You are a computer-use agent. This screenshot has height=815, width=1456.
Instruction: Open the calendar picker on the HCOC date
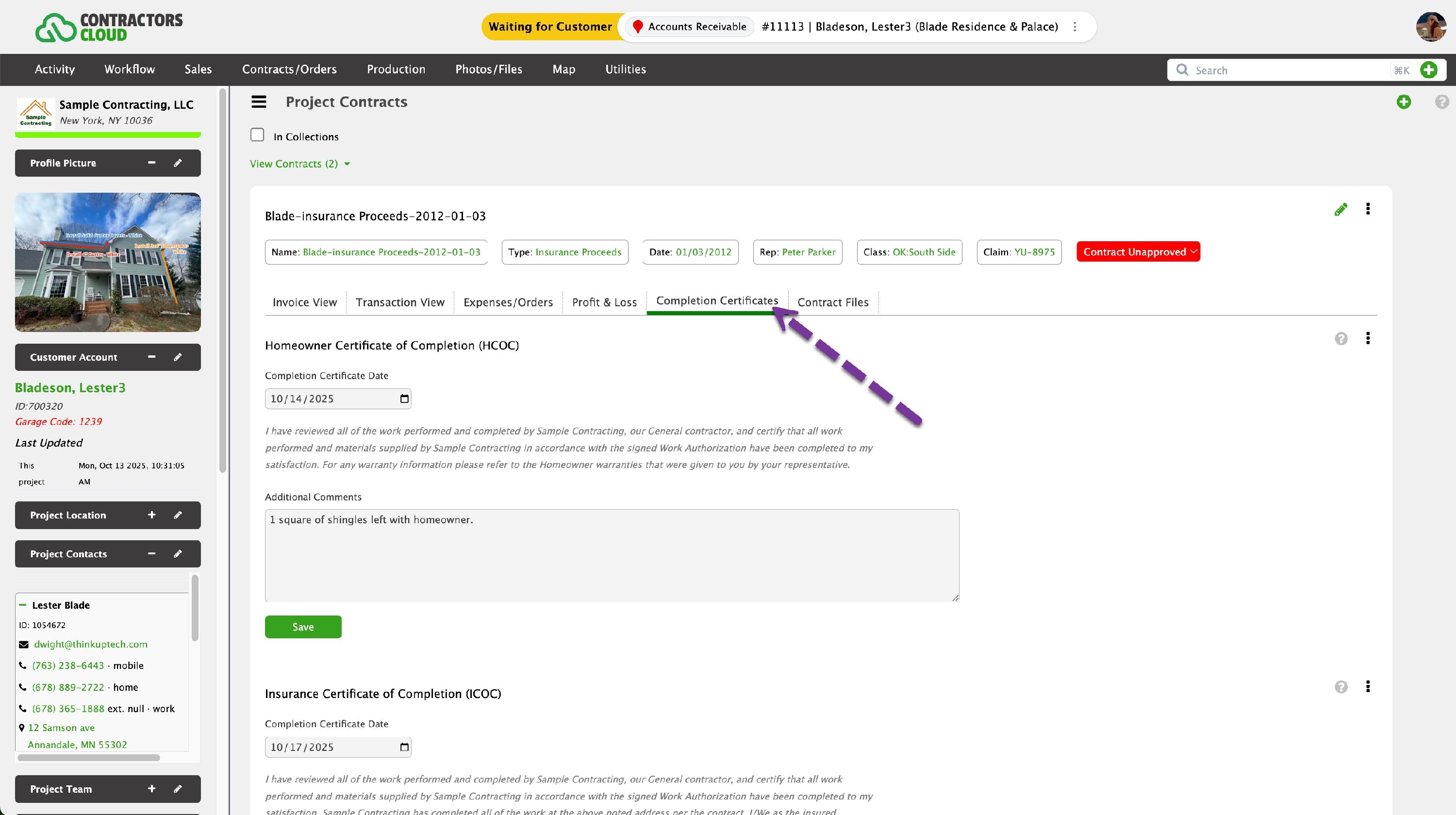[x=404, y=399]
